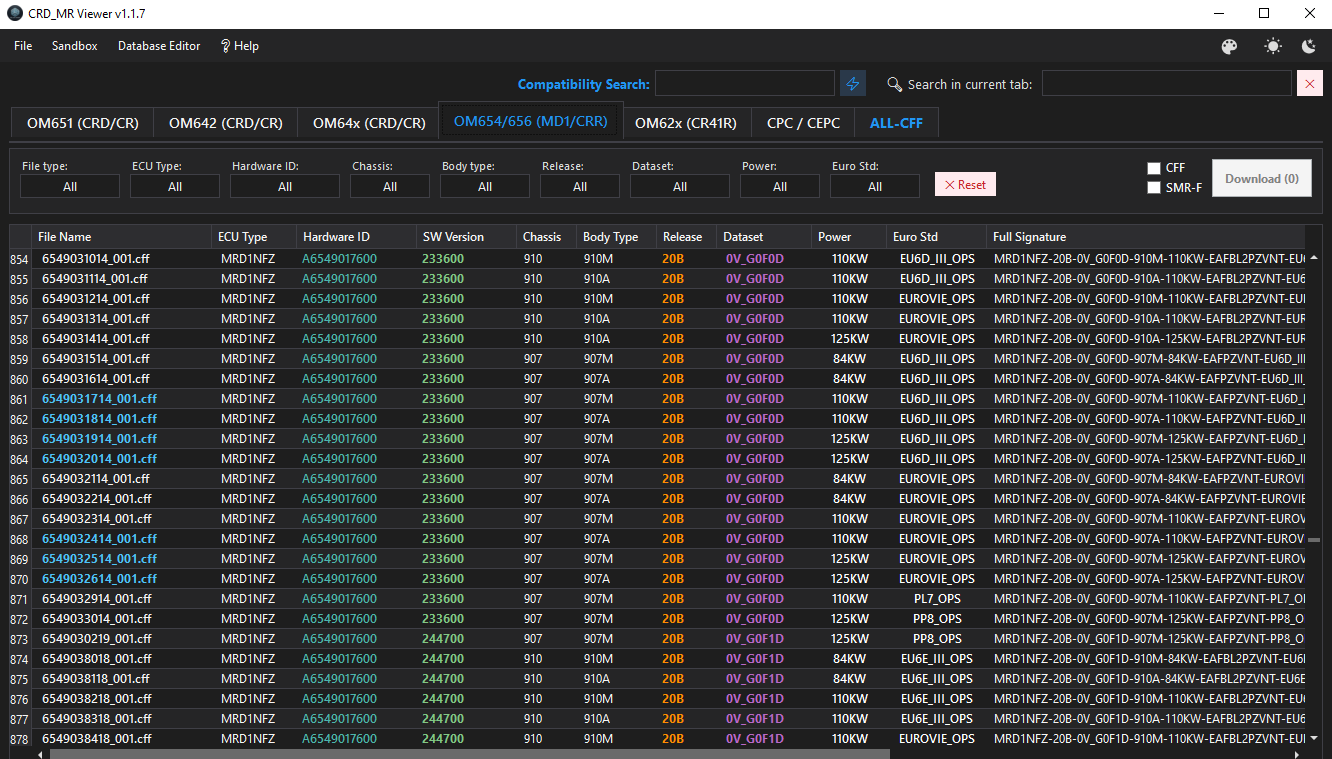Screen dimensions: 1332x759
Task: Enable the CFF checkbox
Action: (1154, 168)
